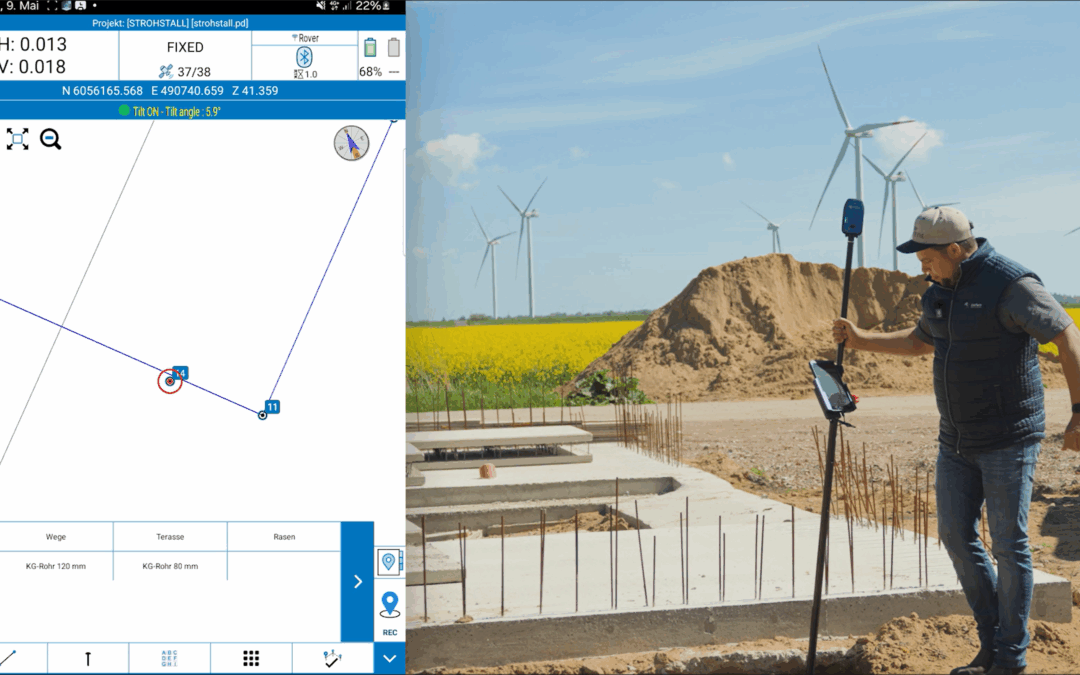Open the grid menu icon
This screenshot has height=675, width=1080.
(251, 658)
